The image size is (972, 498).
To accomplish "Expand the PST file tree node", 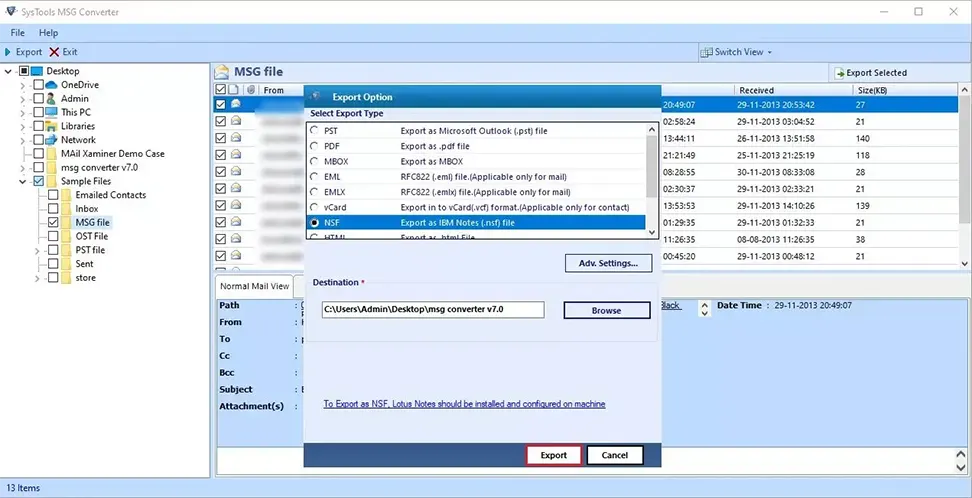I will (x=38, y=251).
